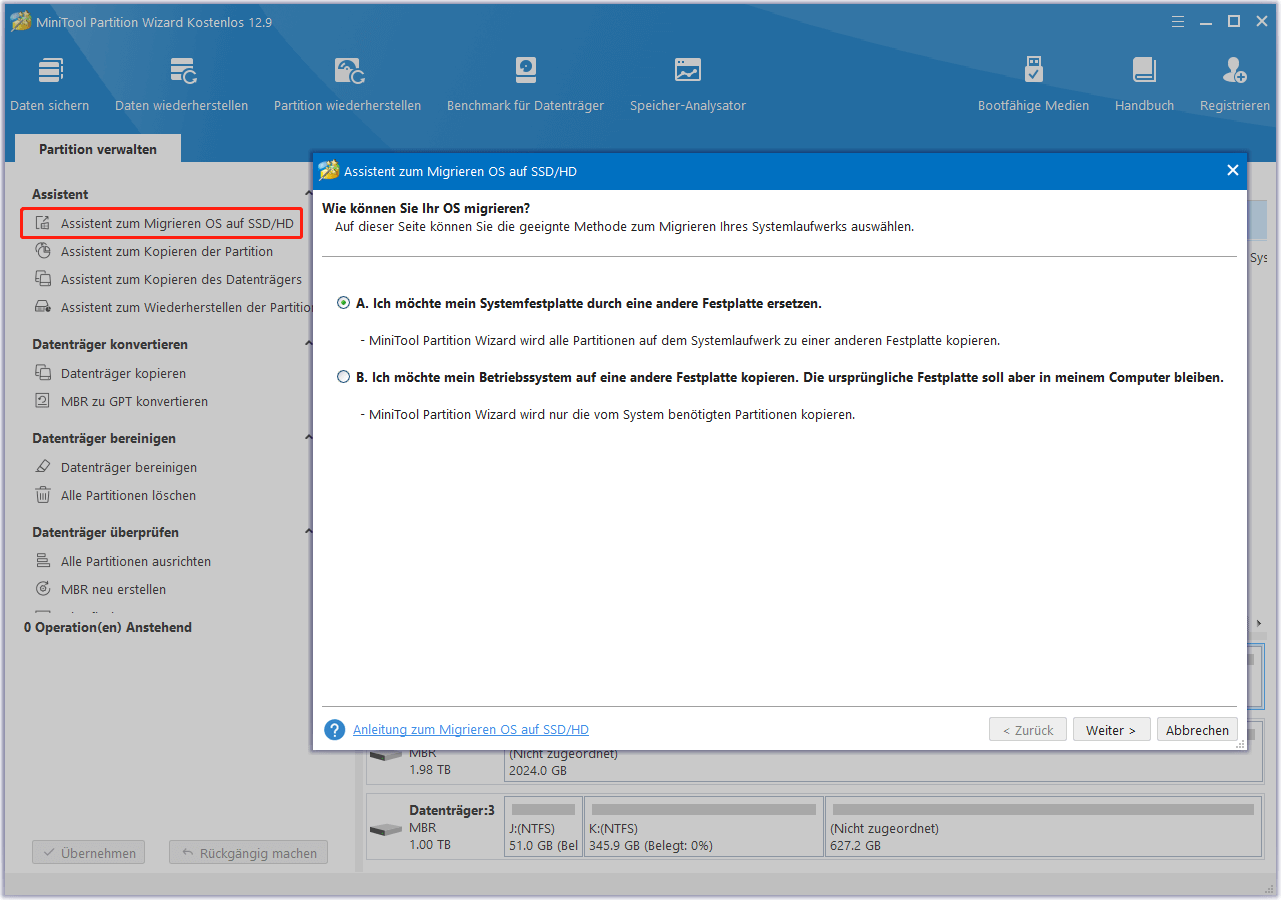Open Assistent zum Migrieren OS auf SSD/HD
This screenshot has width=1281, height=901.
(x=177, y=223)
